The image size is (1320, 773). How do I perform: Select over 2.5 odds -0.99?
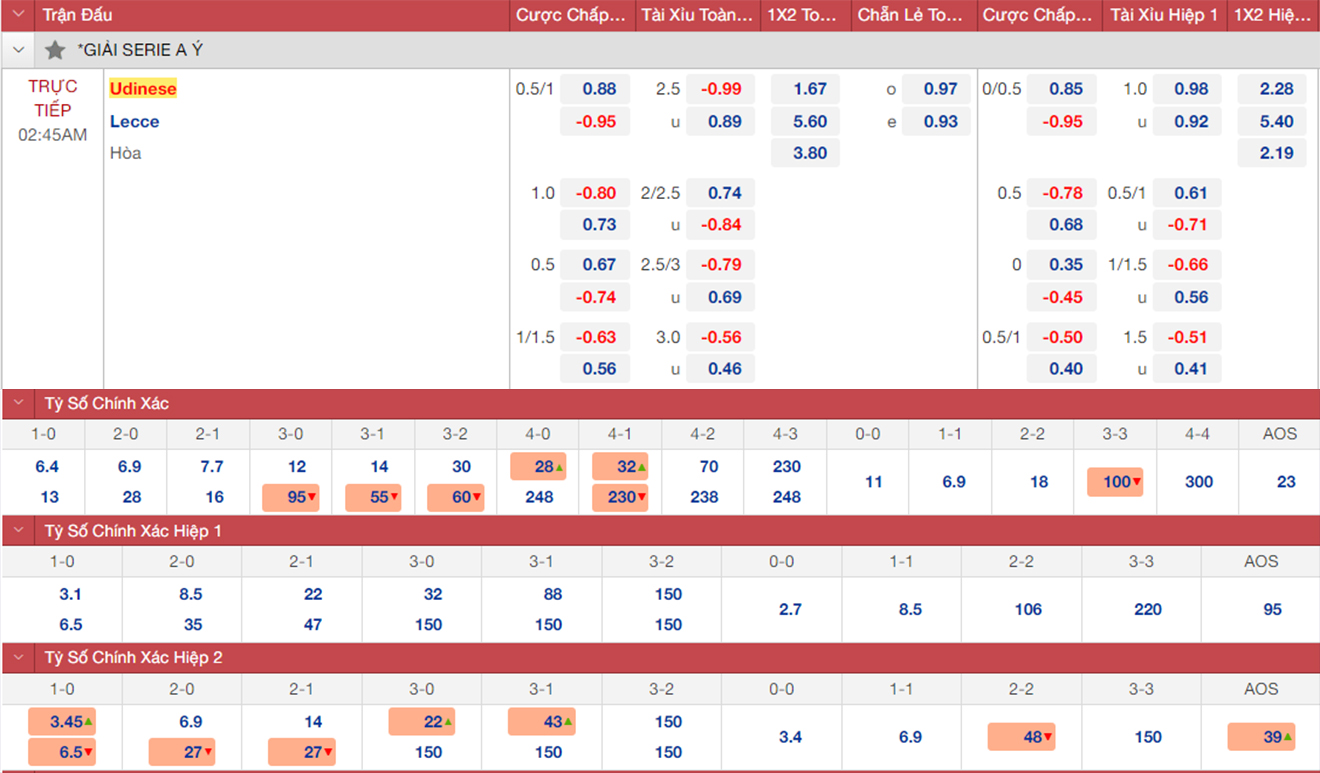tap(720, 89)
